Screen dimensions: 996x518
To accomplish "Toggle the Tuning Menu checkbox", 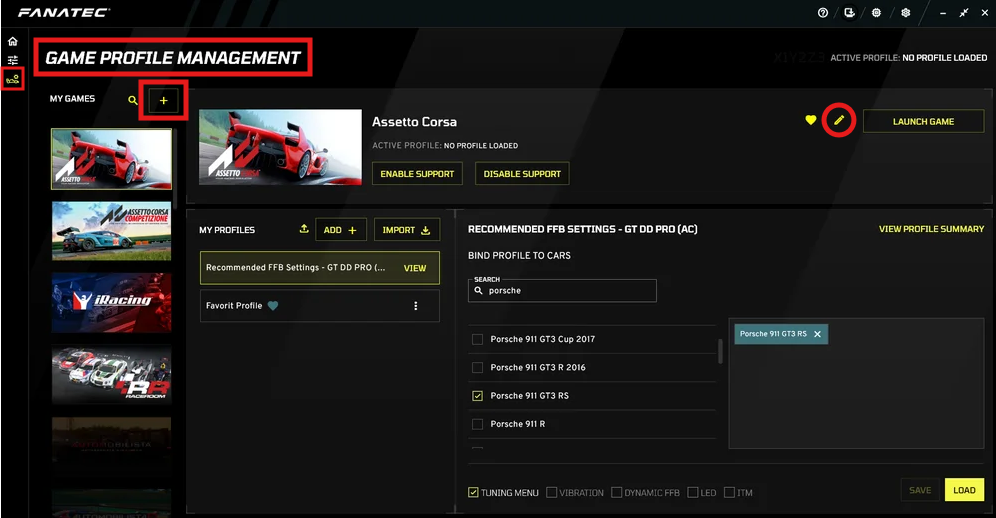I will [x=473, y=493].
